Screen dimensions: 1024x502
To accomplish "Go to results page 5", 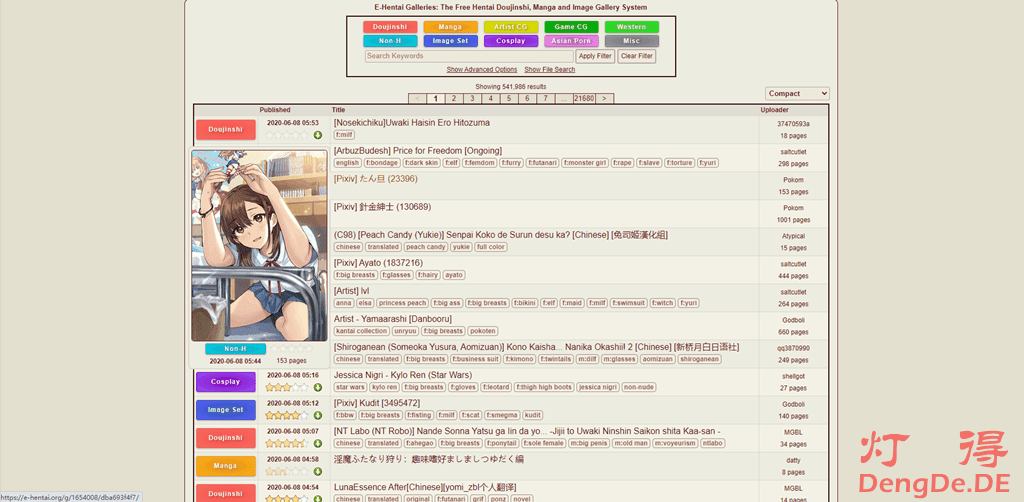I will coord(509,99).
